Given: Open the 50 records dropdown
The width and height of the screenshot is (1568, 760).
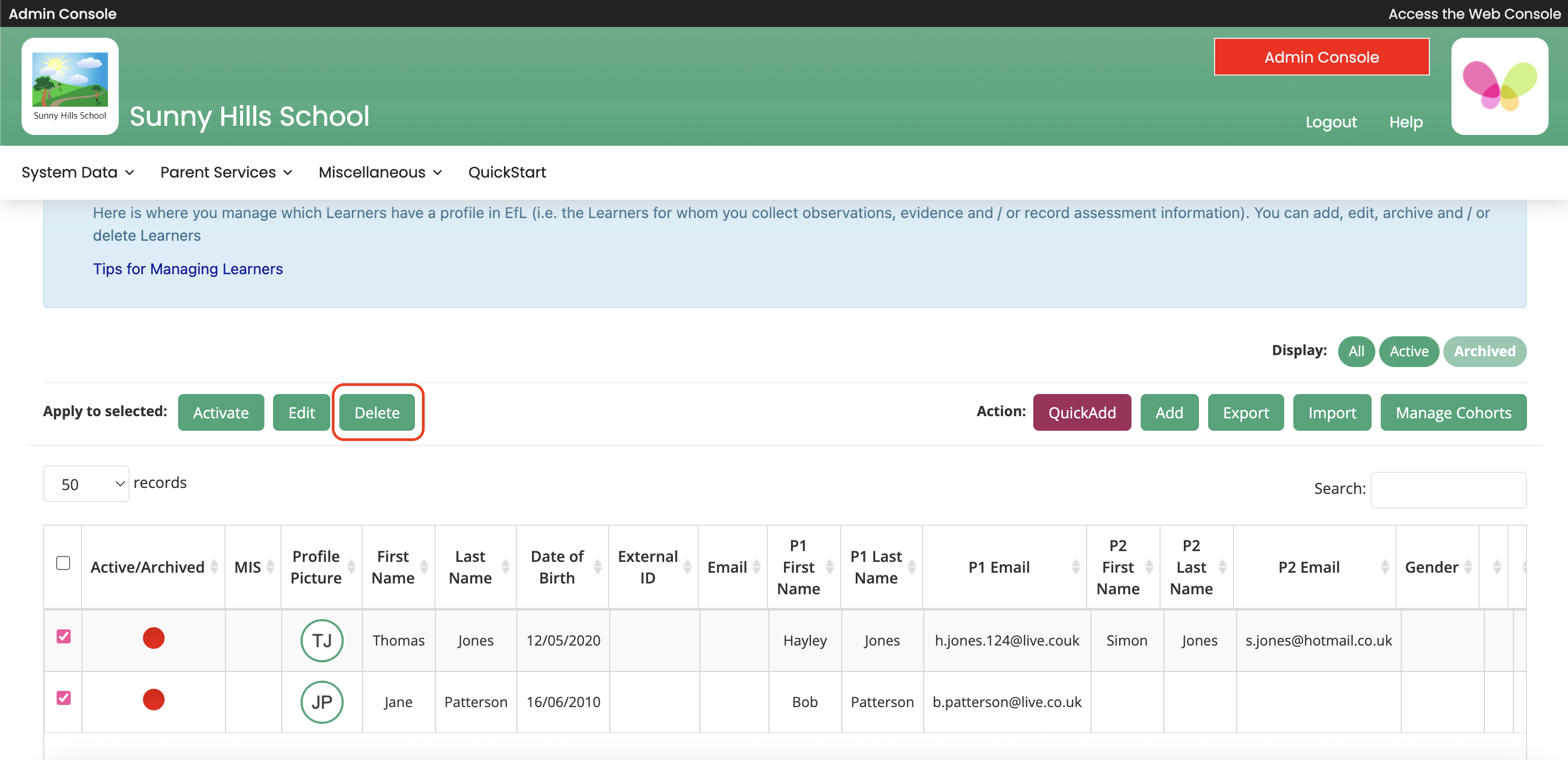Looking at the screenshot, I should pyautogui.click(x=86, y=484).
